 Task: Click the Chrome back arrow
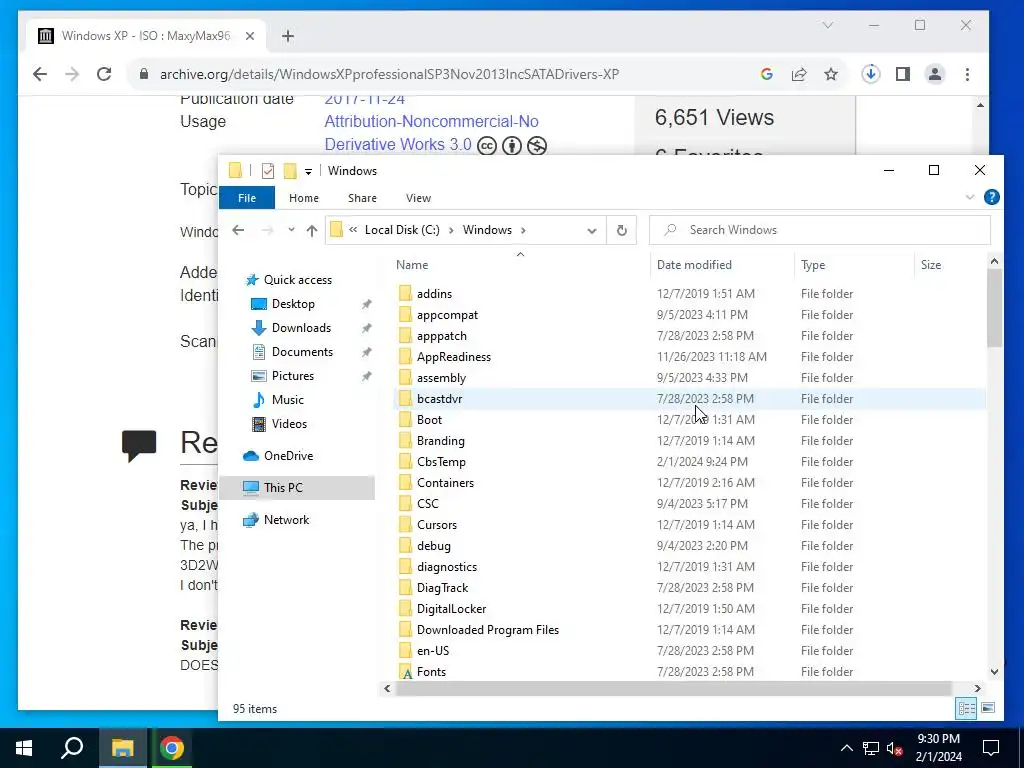click(x=40, y=74)
